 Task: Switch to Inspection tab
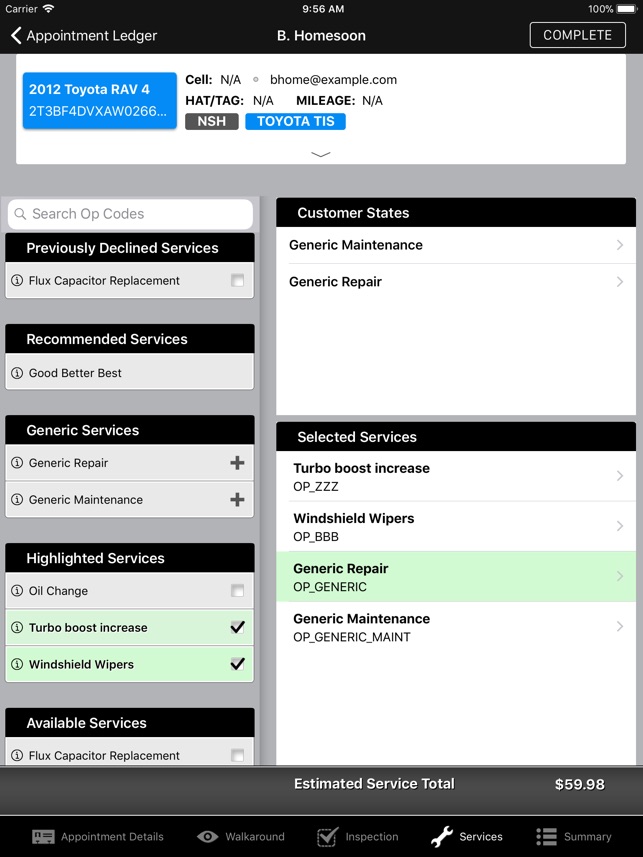tap(358, 837)
